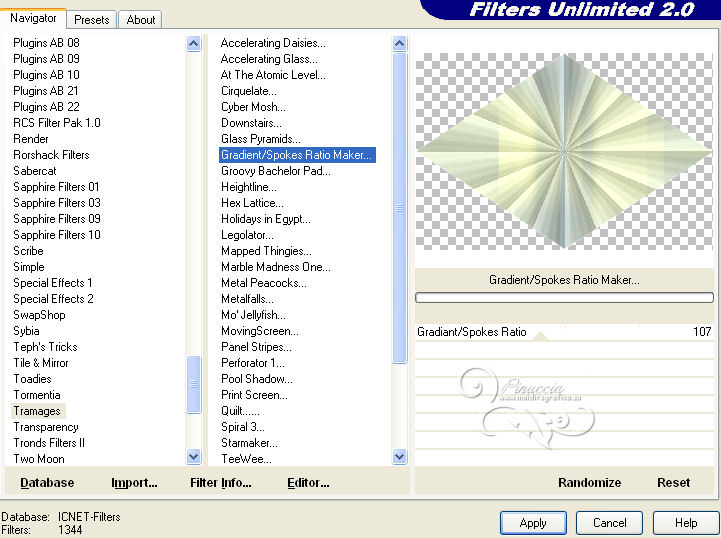
Task: Choose Cirquelate... filter
Action: click(x=249, y=91)
